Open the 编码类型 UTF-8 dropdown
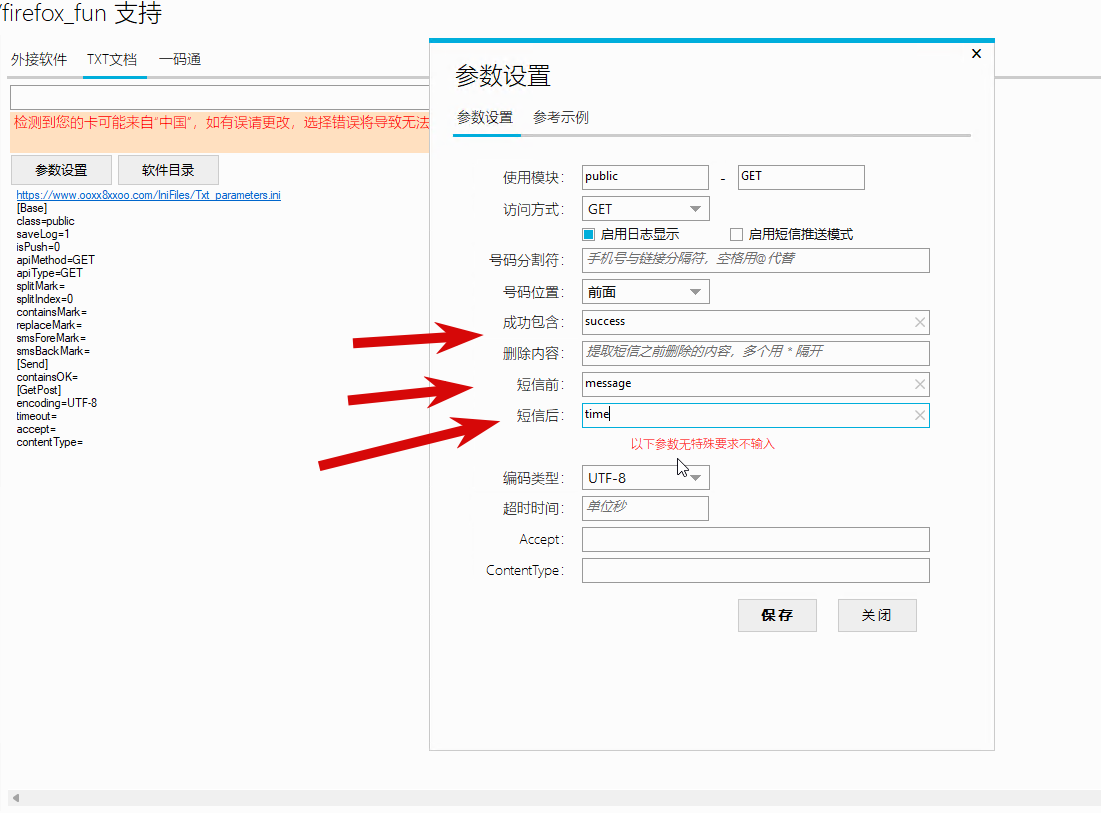This screenshot has width=1101, height=813. click(645, 478)
